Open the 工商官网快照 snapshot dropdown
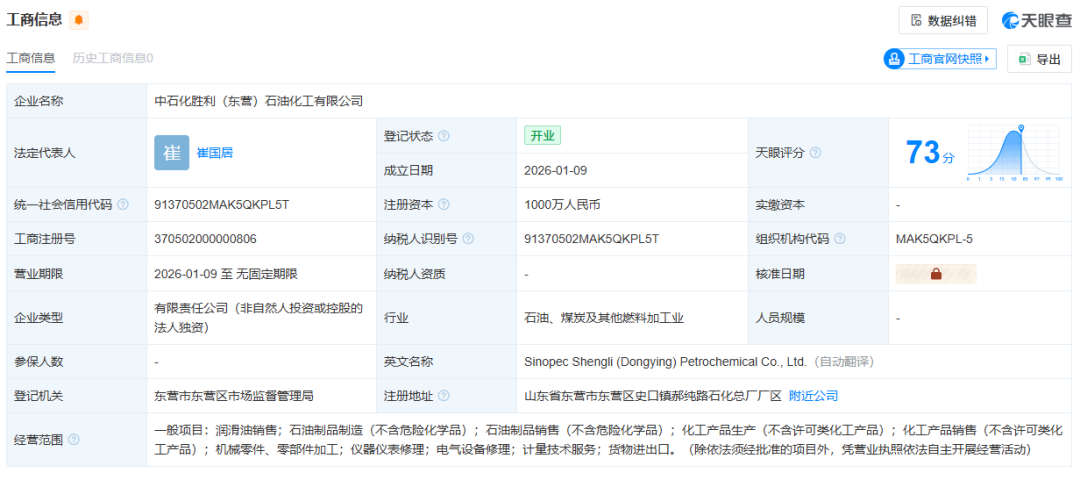This screenshot has width=1080, height=480. pos(940,59)
